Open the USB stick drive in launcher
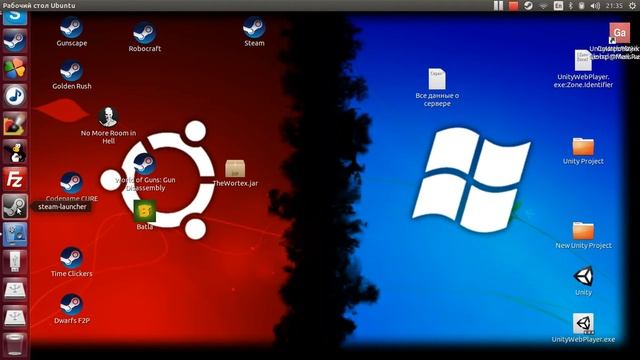Screen dimensions: 640x360 [15, 262]
